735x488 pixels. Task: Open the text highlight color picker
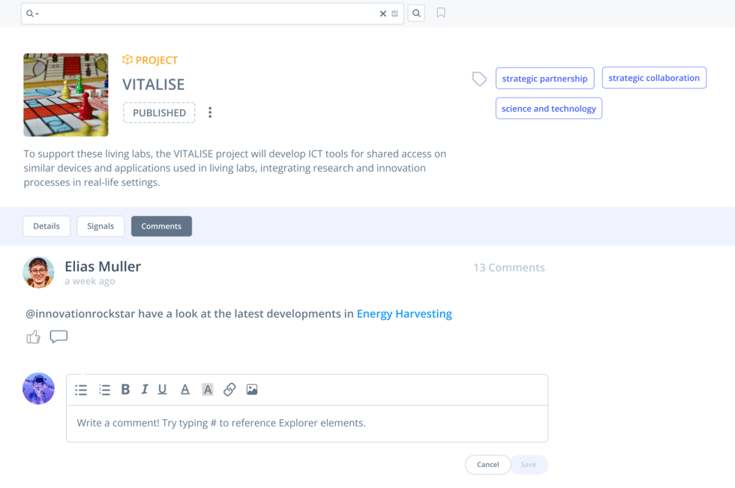pyautogui.click(x=207, y=390)
